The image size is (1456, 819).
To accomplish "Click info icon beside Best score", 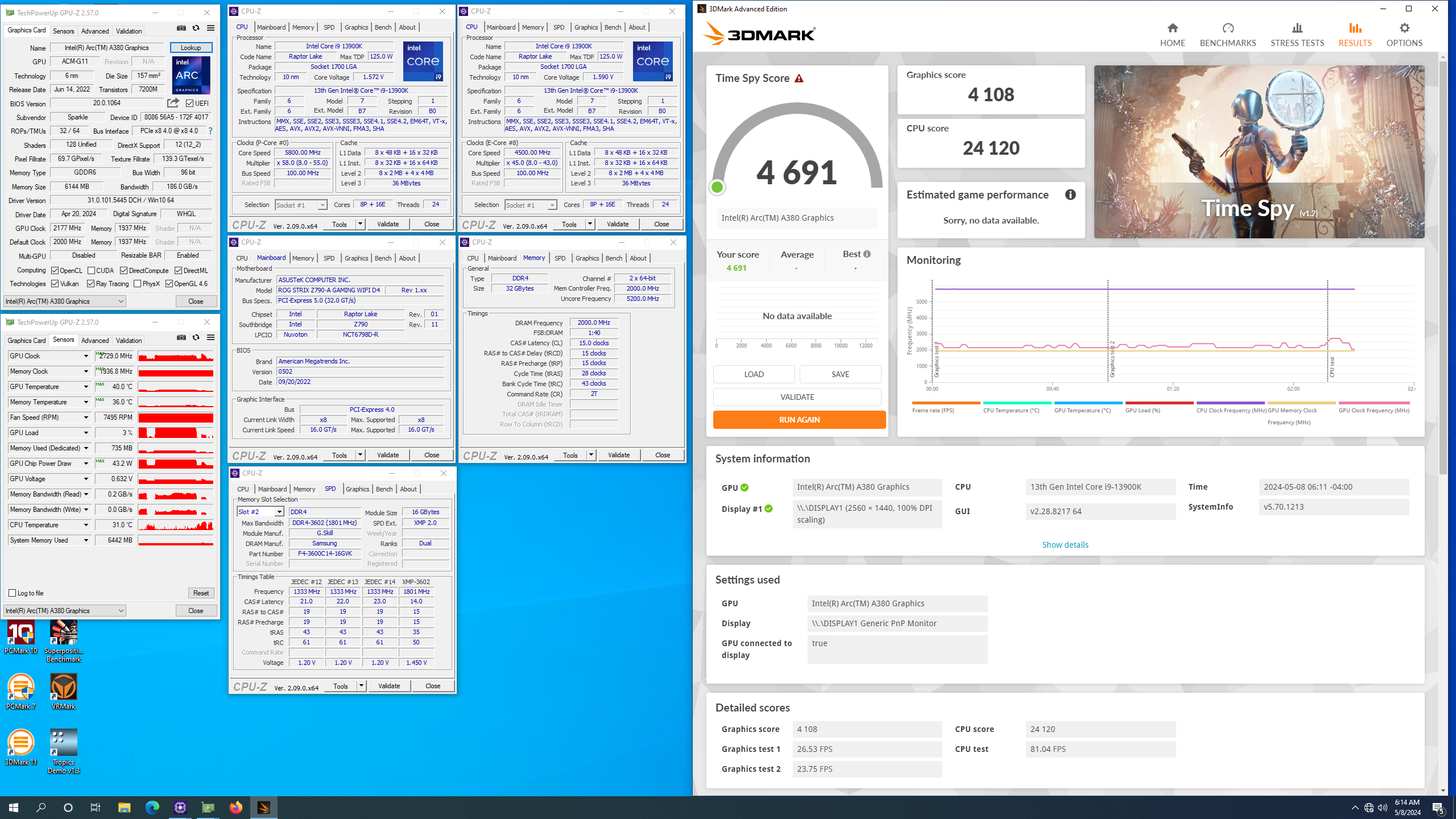I will 867,254.
